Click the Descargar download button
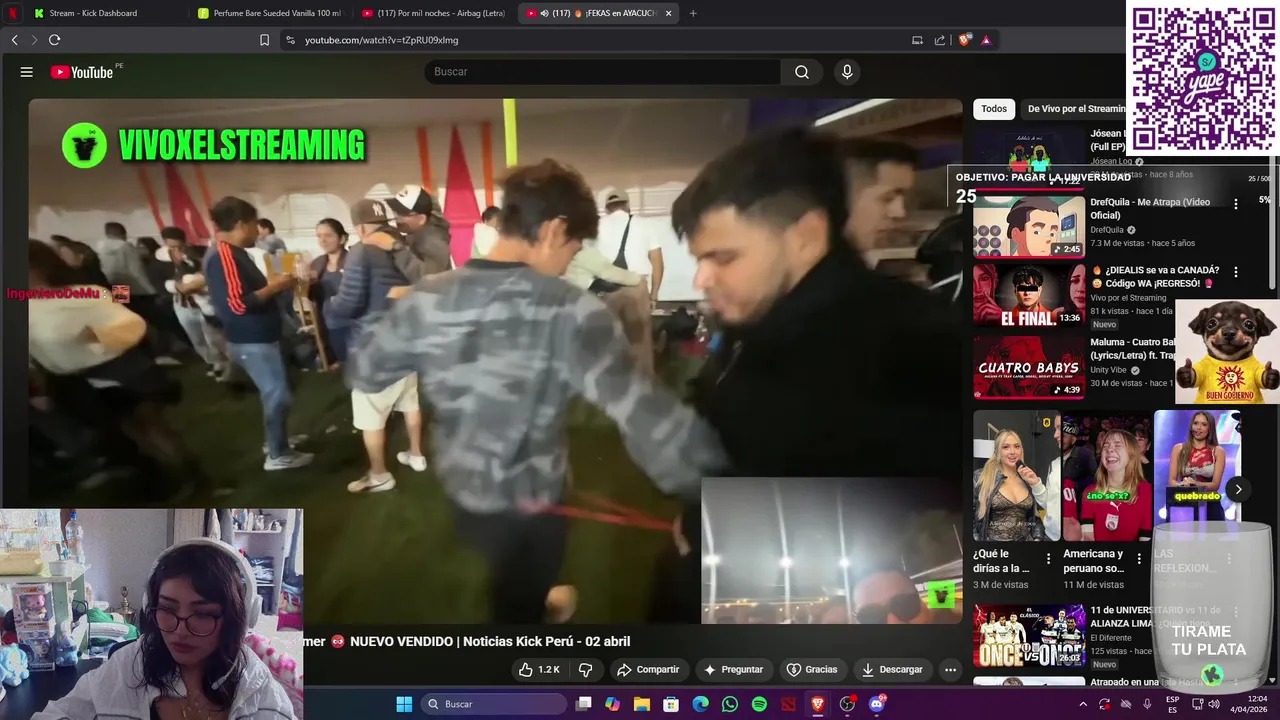1280x720 pixels. click(892, 669)
